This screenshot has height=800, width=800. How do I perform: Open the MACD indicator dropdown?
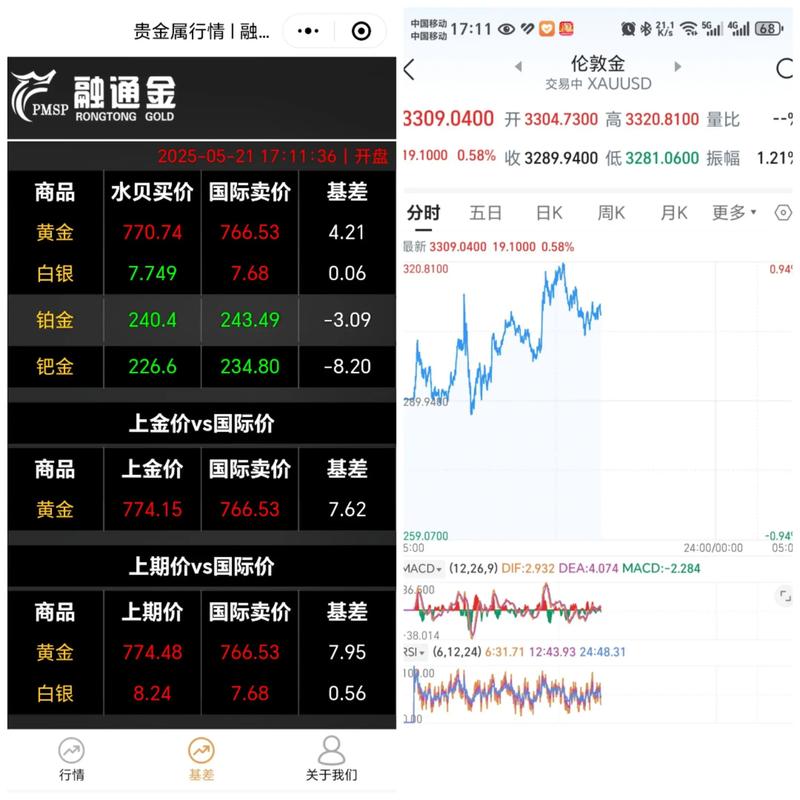pos(423,568)
